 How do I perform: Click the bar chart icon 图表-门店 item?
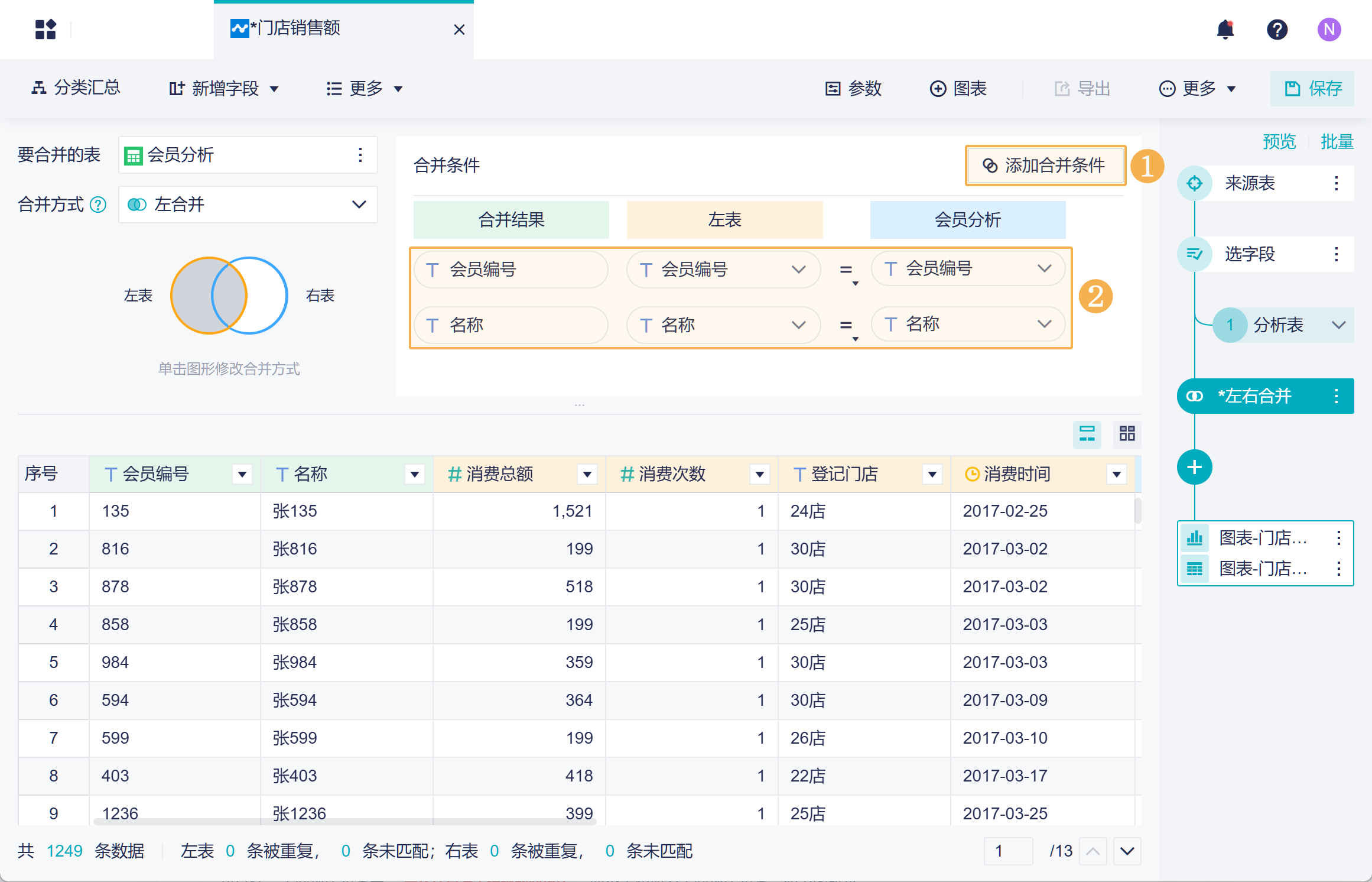point(1194,537)
